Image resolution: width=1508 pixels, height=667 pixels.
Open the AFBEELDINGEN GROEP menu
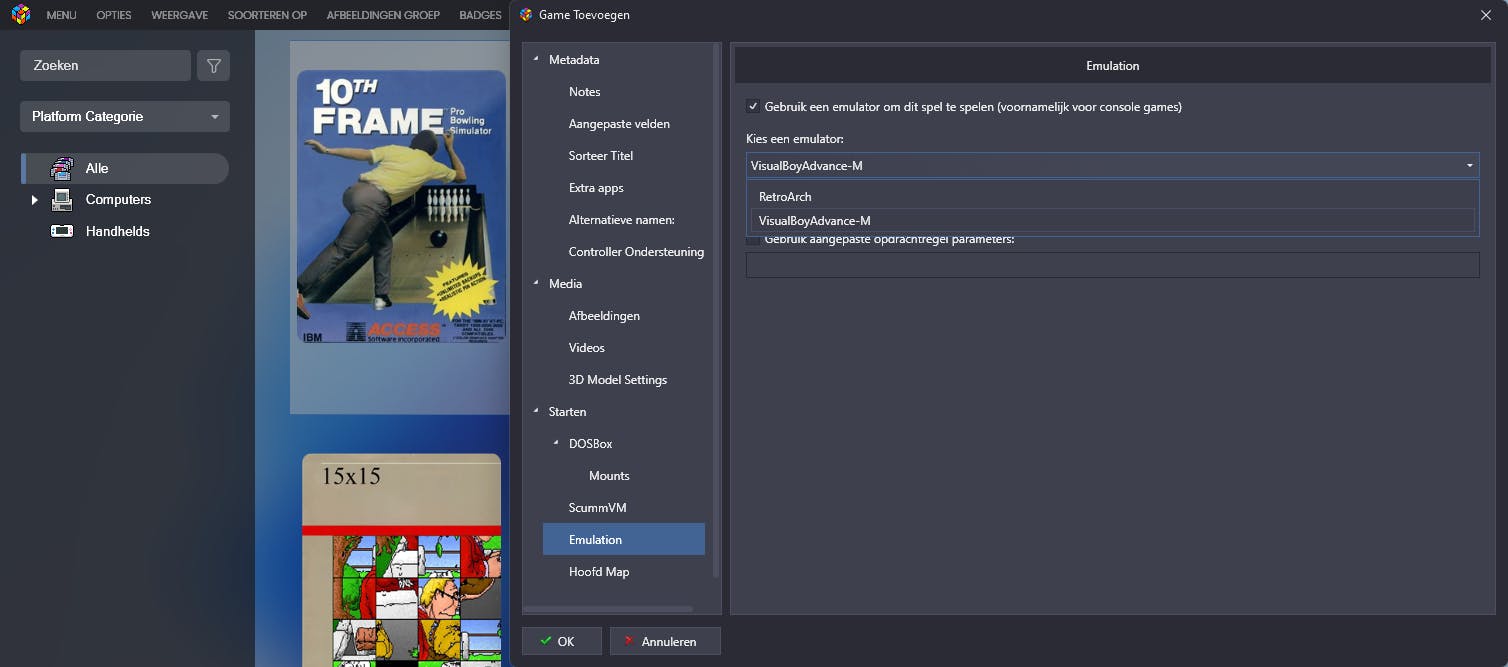(383, 15)
